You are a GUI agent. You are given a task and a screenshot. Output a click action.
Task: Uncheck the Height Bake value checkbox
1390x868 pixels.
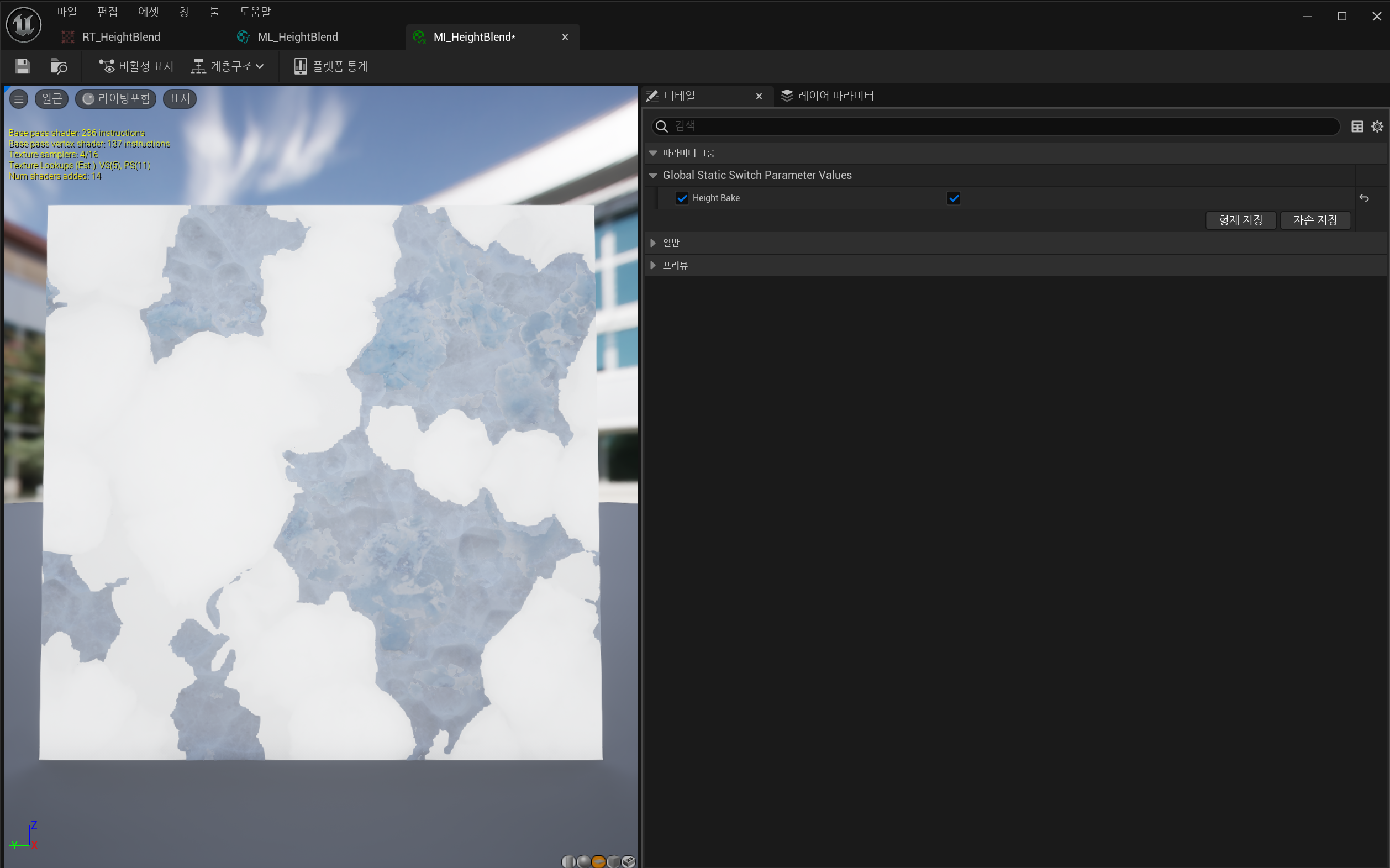pos(953,198)
